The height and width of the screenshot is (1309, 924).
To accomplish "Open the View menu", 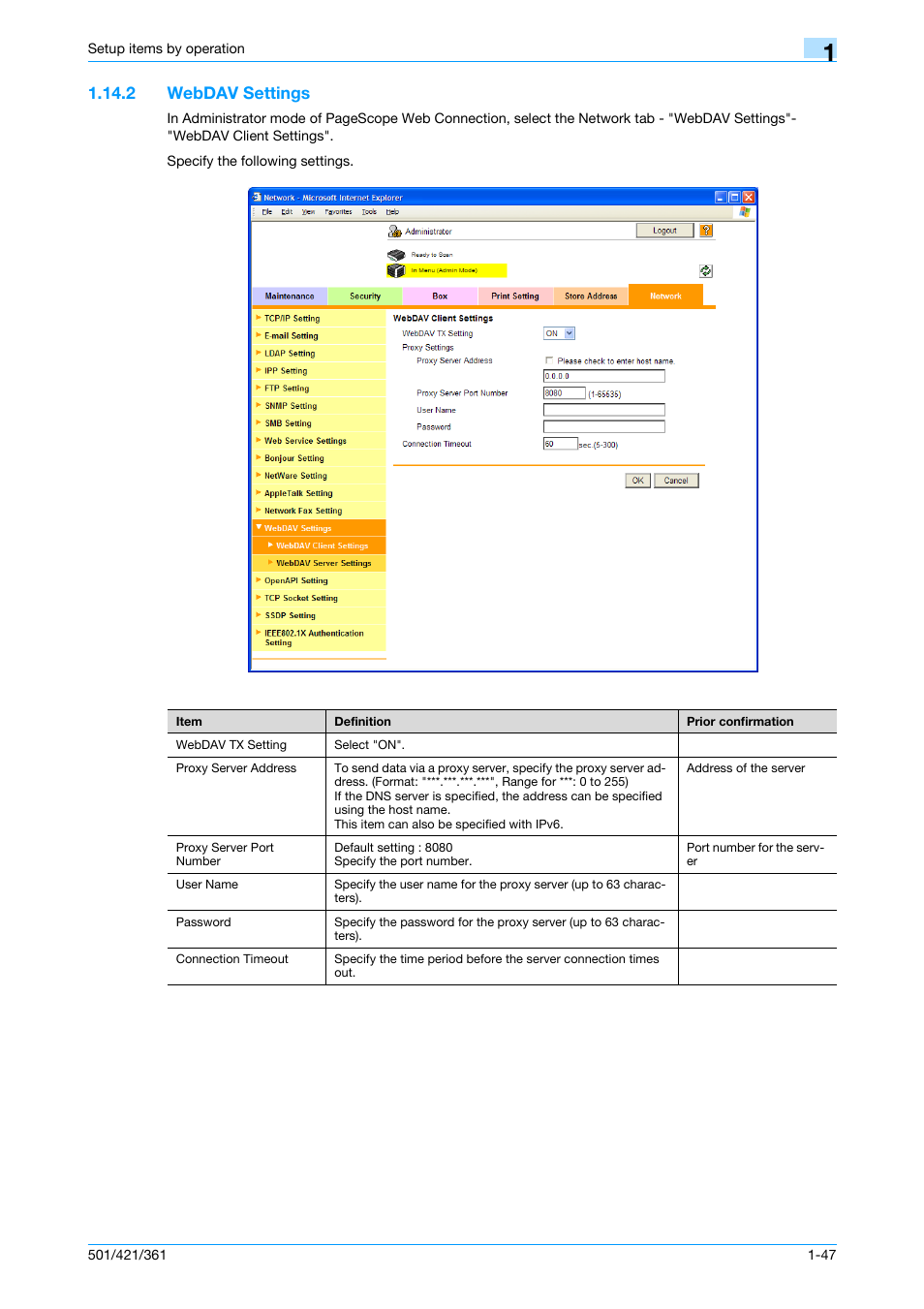I will pos(308,211).
